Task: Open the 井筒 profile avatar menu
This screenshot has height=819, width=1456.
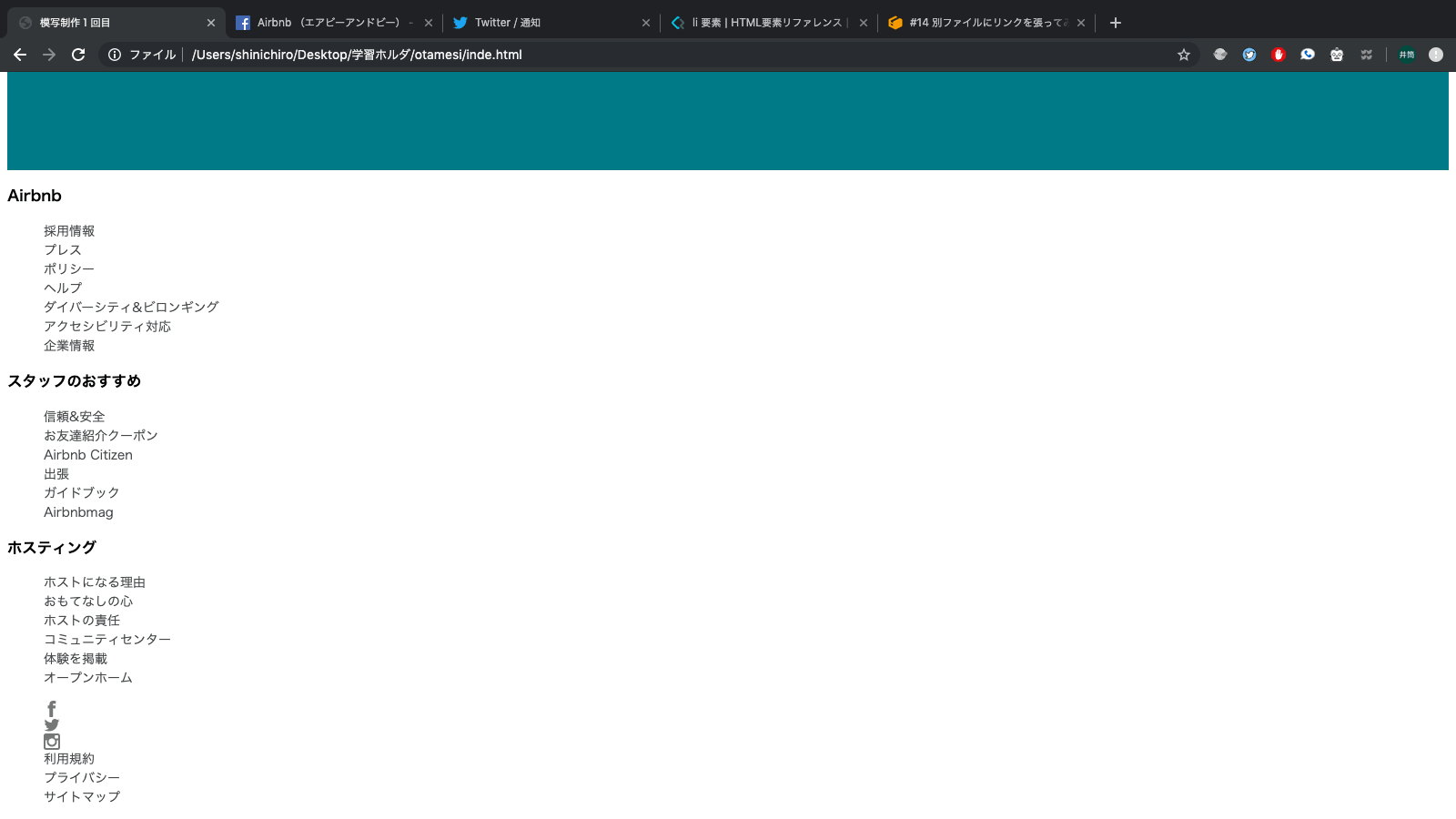Action: pos(1407,55)
